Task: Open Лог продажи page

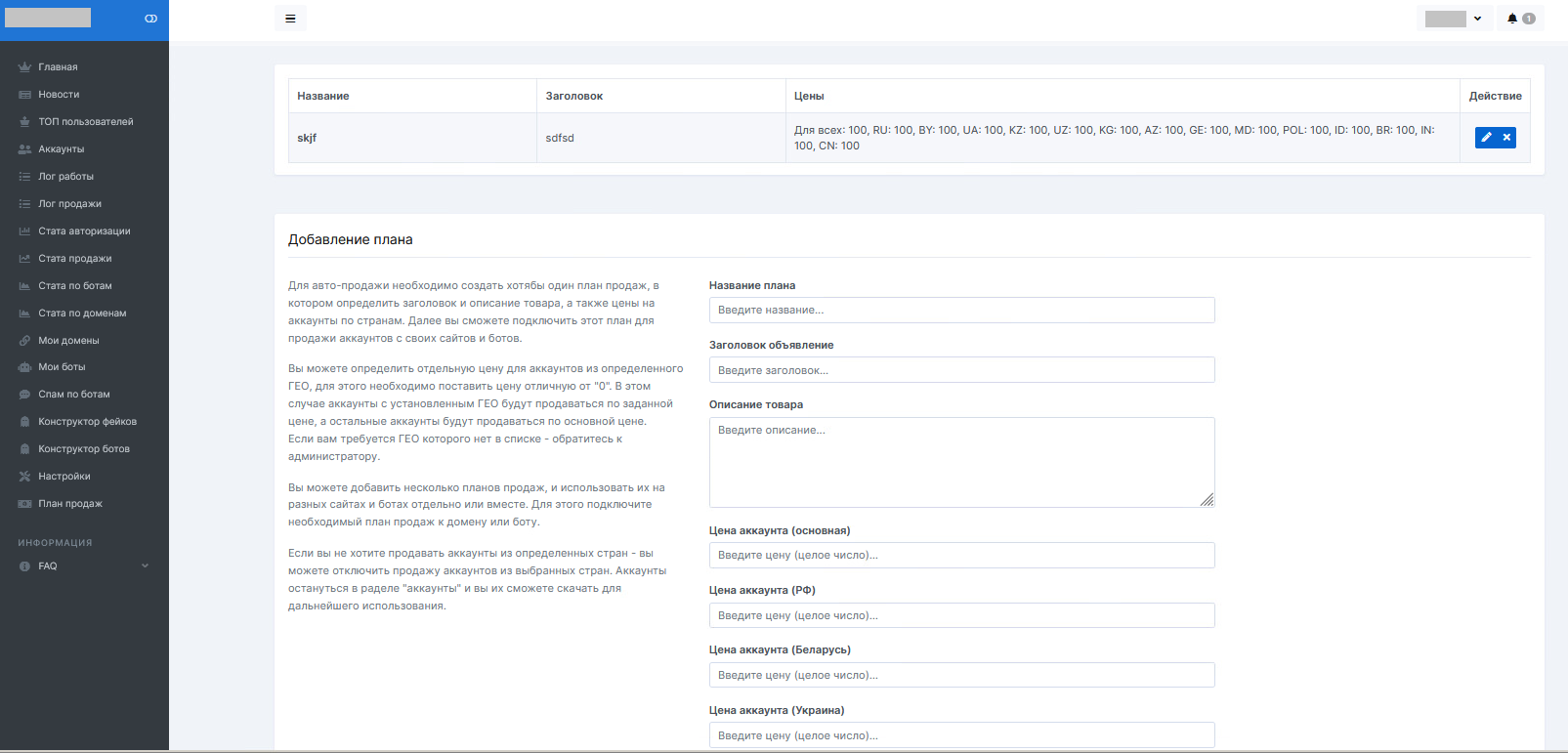Action: click(69, 204)
